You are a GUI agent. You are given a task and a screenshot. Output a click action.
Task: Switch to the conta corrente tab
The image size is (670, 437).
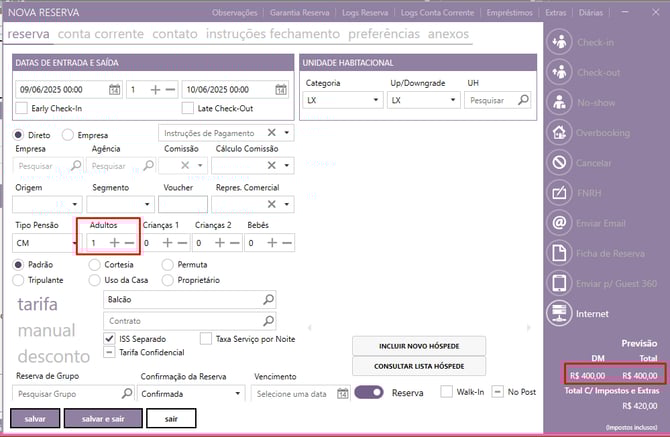pos(99,34)
